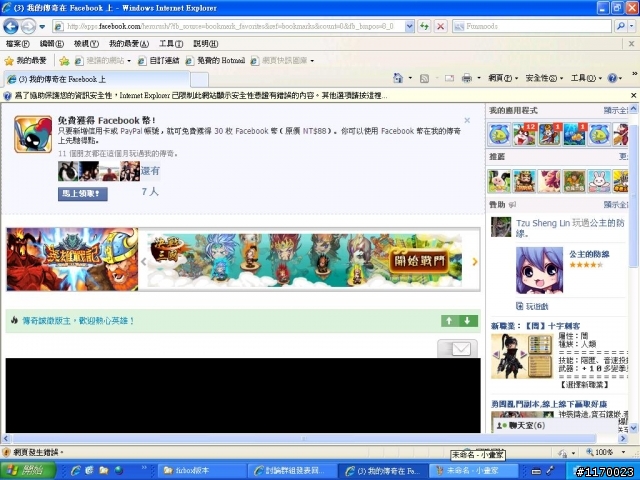Open the 我的最愛 favorites star button
Screen dimensions: 640x480
tap(25, 61)
